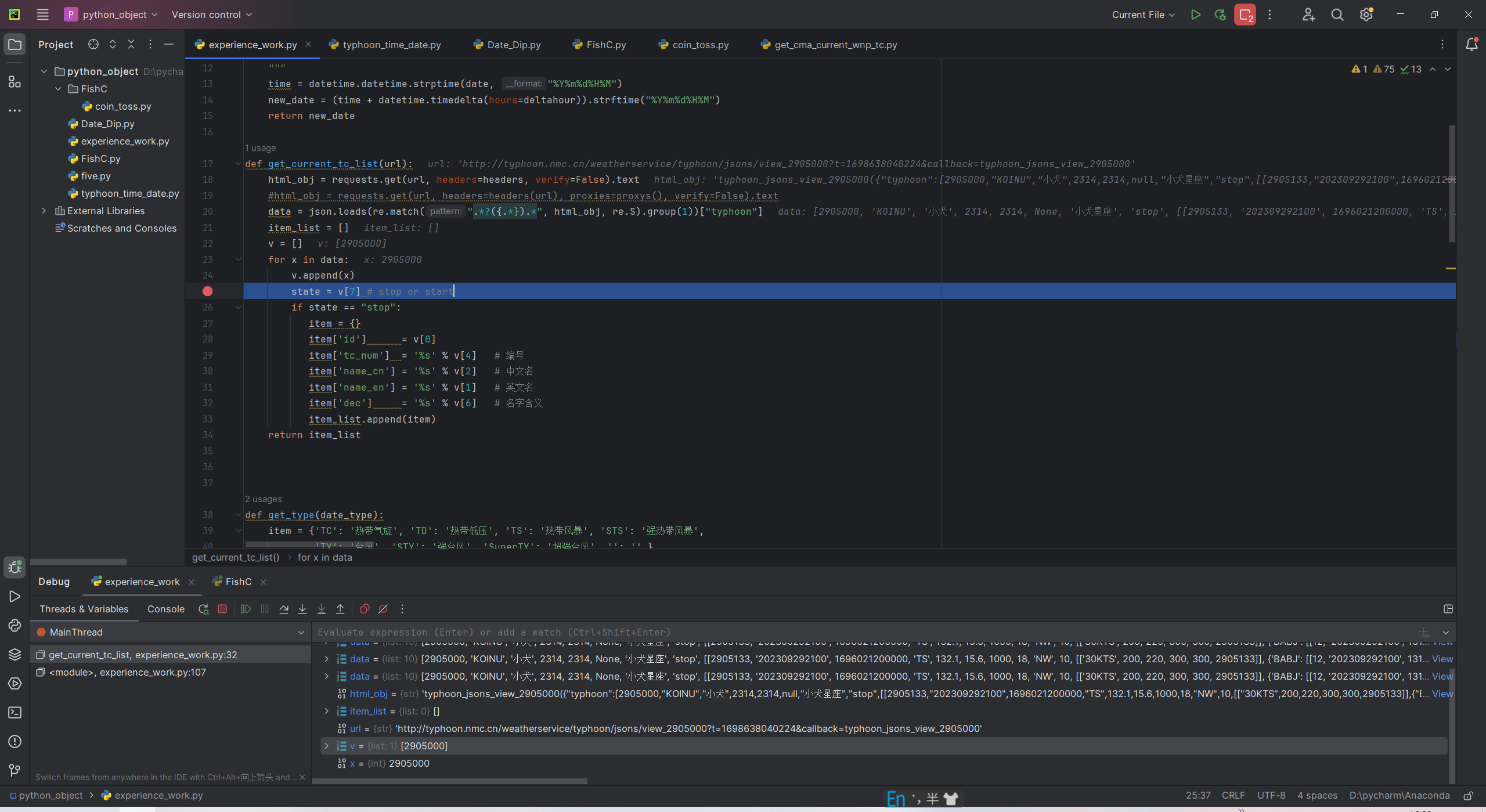This screenshot has height=812, width=1486.
Task: Switch to Console debug tab
Action: (x=166, y=609)
